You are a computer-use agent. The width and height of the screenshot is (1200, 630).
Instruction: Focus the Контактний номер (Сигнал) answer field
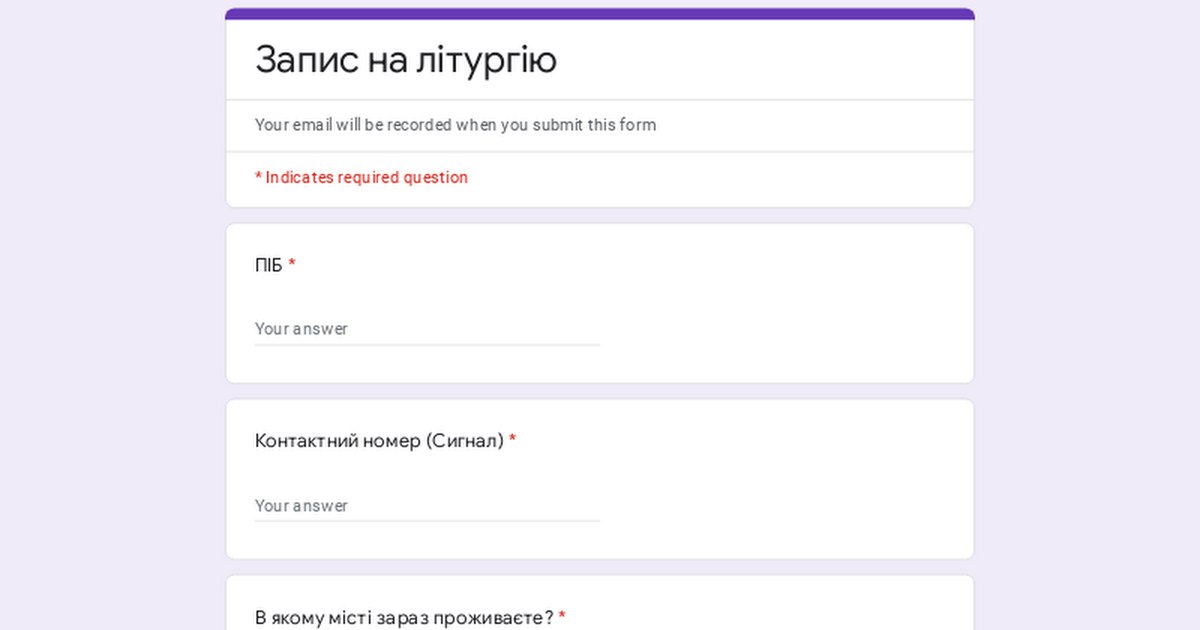(427, 505)
